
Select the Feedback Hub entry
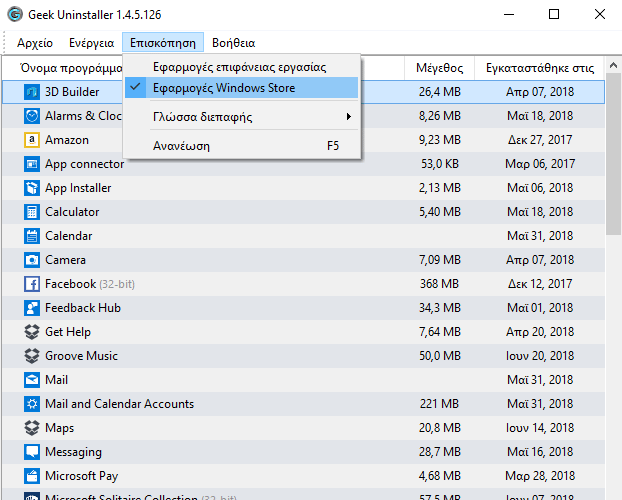[x=304, y=308]
